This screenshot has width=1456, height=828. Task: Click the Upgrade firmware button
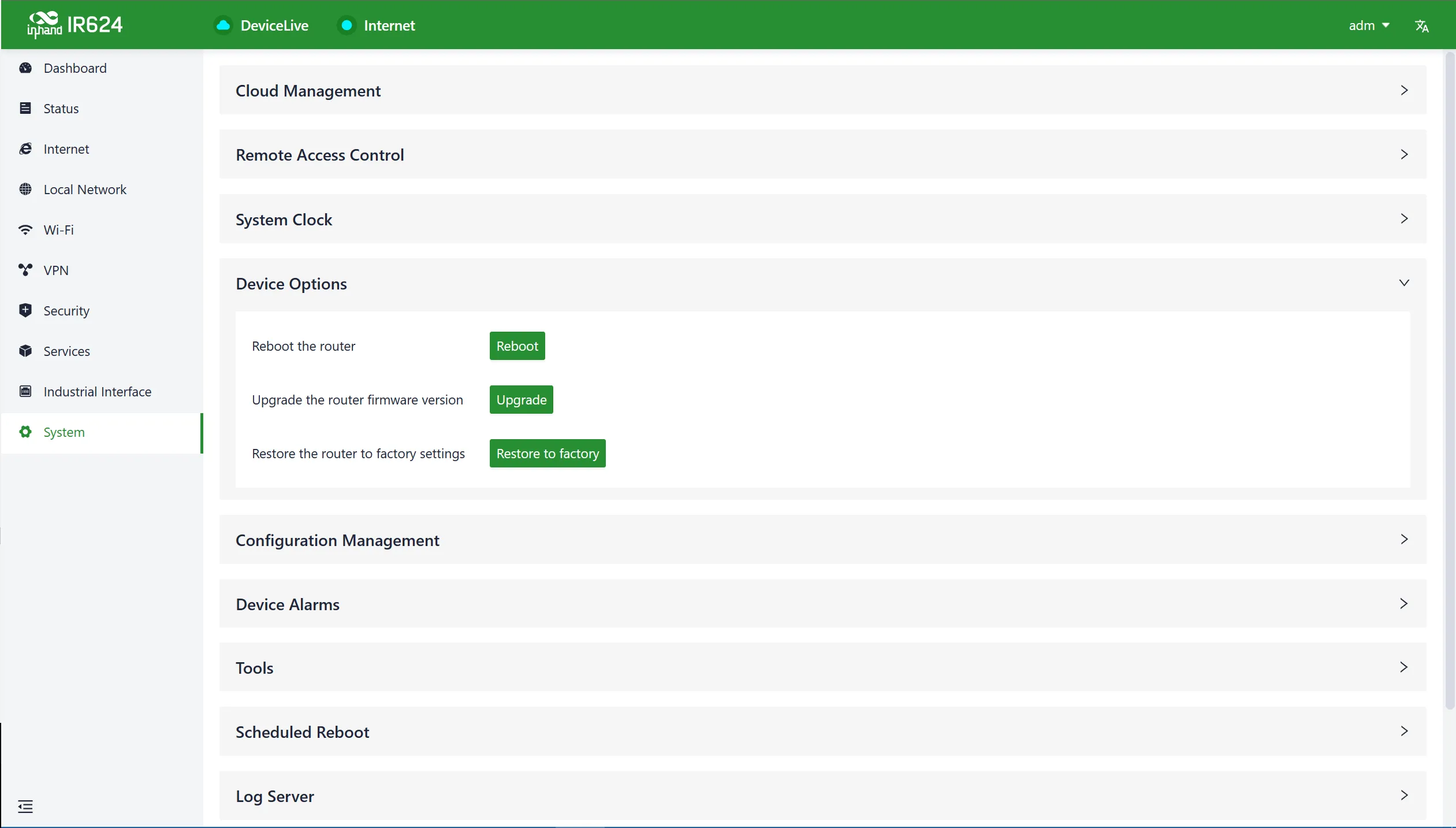coord(521,399)
